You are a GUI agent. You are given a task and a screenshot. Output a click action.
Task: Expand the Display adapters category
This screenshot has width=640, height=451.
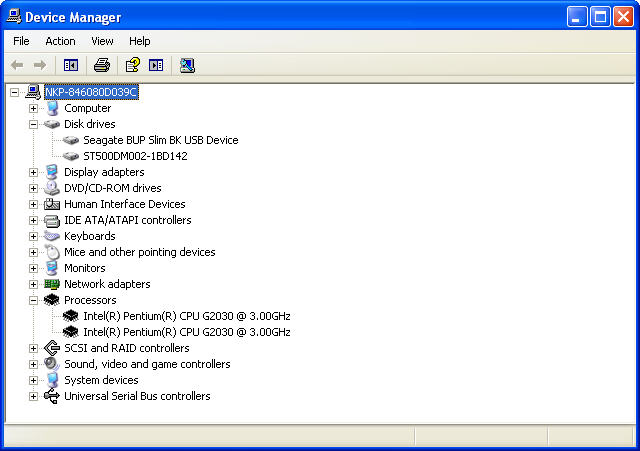(33, 173)
